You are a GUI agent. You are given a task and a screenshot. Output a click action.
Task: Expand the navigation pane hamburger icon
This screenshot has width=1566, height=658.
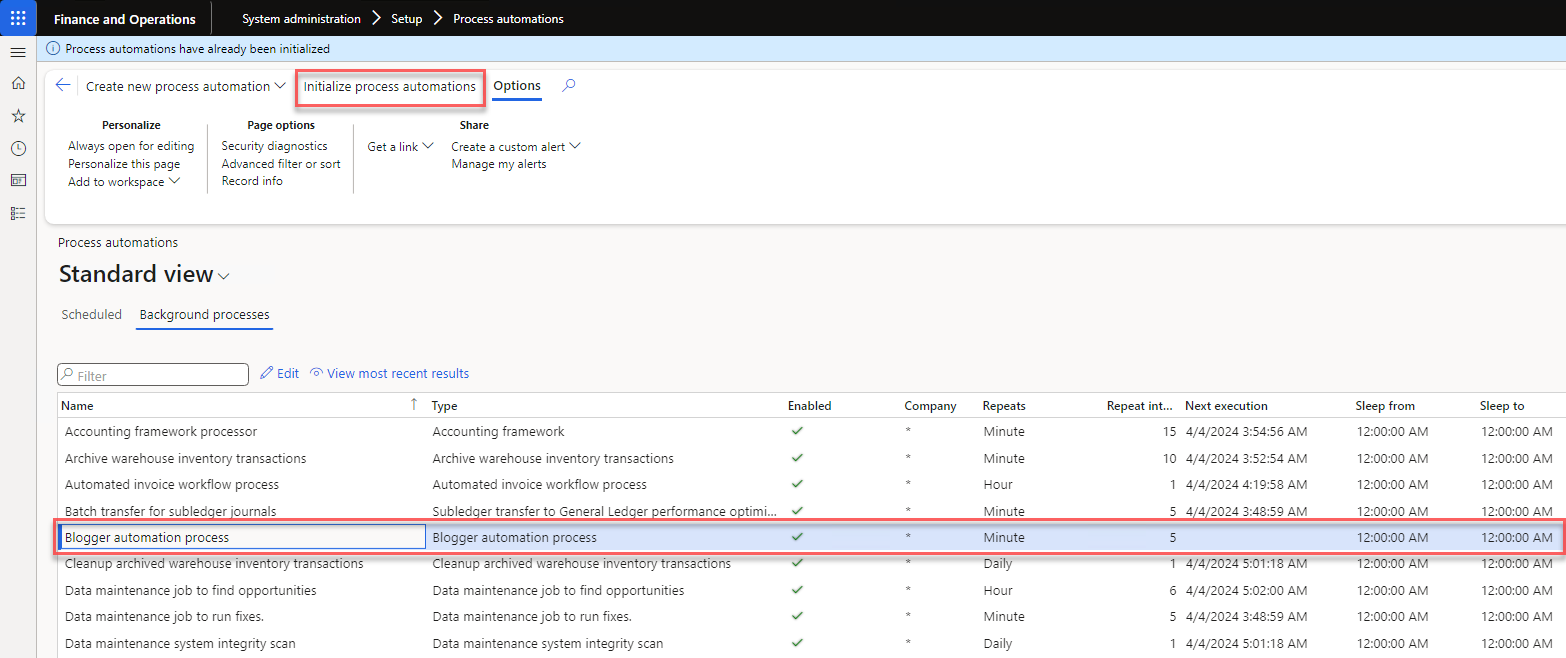18,52
